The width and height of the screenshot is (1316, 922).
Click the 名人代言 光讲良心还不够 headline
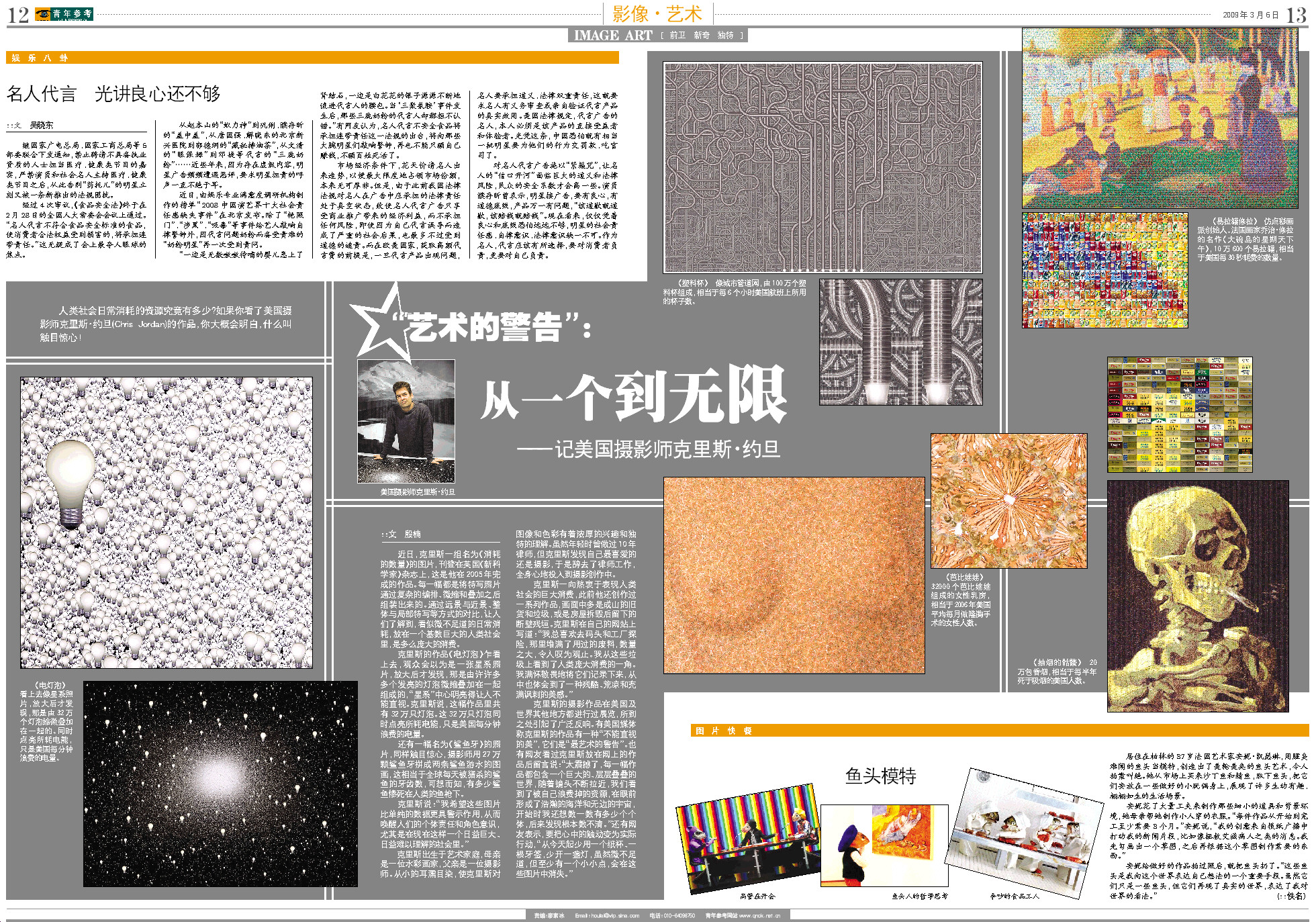(113, 94)
